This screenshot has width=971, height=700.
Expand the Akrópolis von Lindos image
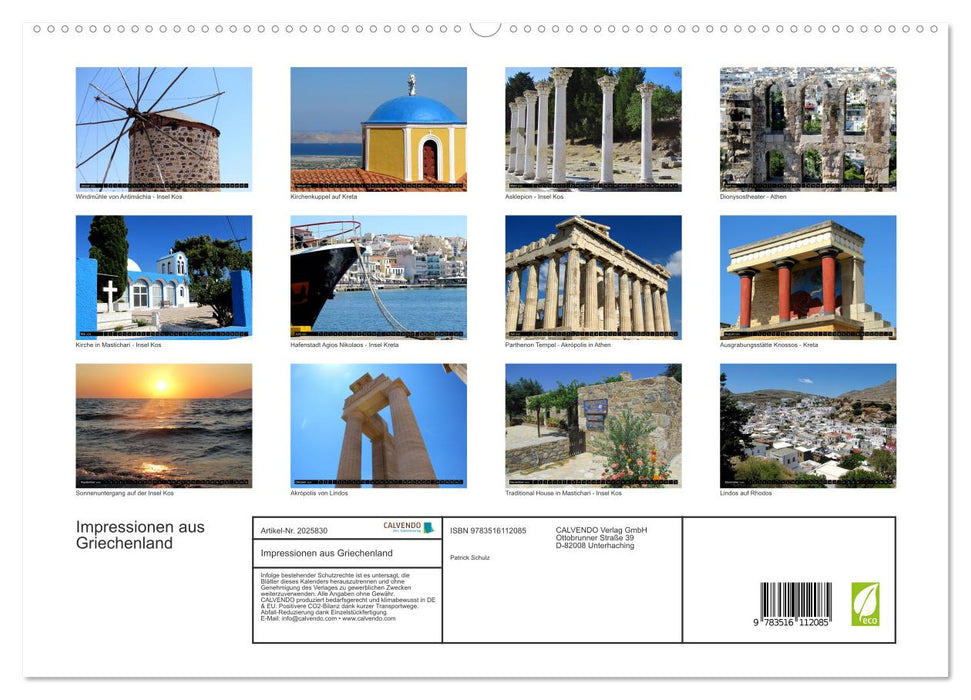click(379, 426)
